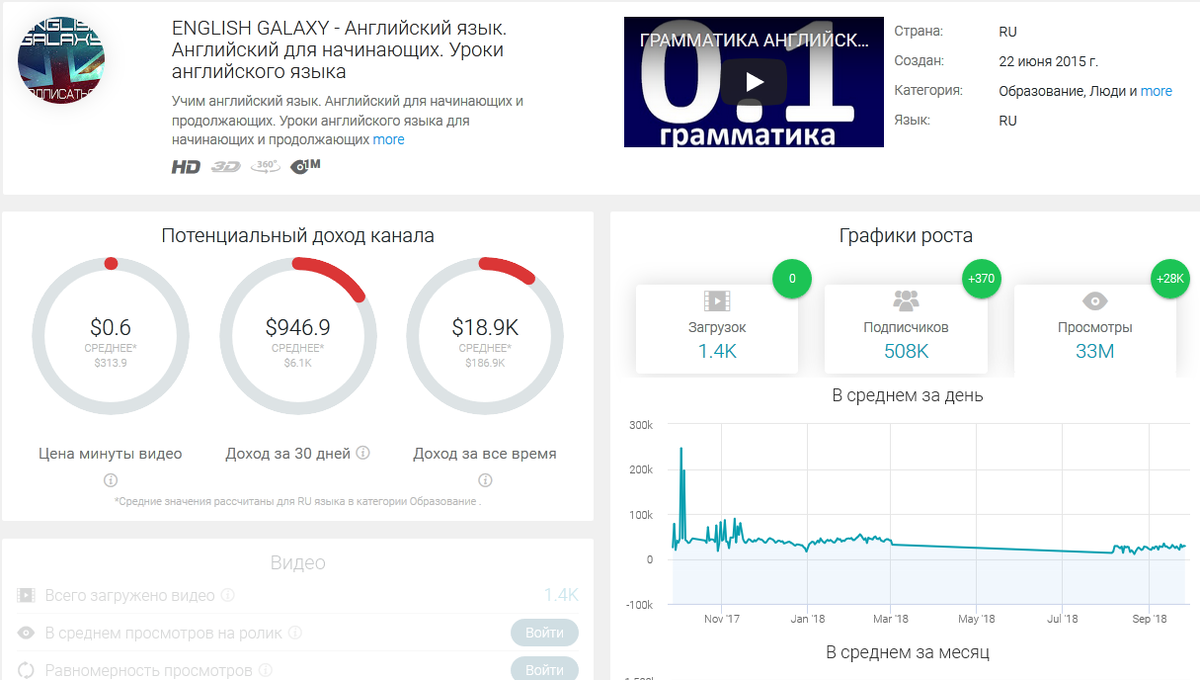Click Войти button for average views per video
This screenshot has width=1200, height=680.
click(545, 633)
